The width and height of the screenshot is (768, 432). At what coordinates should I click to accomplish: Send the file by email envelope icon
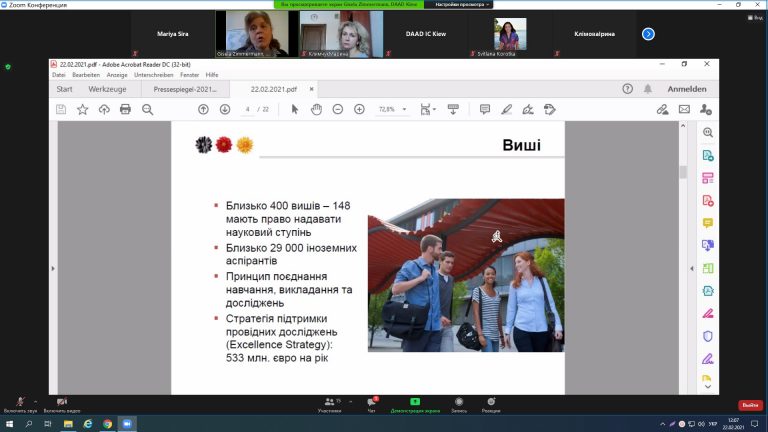tap(684, 109)
